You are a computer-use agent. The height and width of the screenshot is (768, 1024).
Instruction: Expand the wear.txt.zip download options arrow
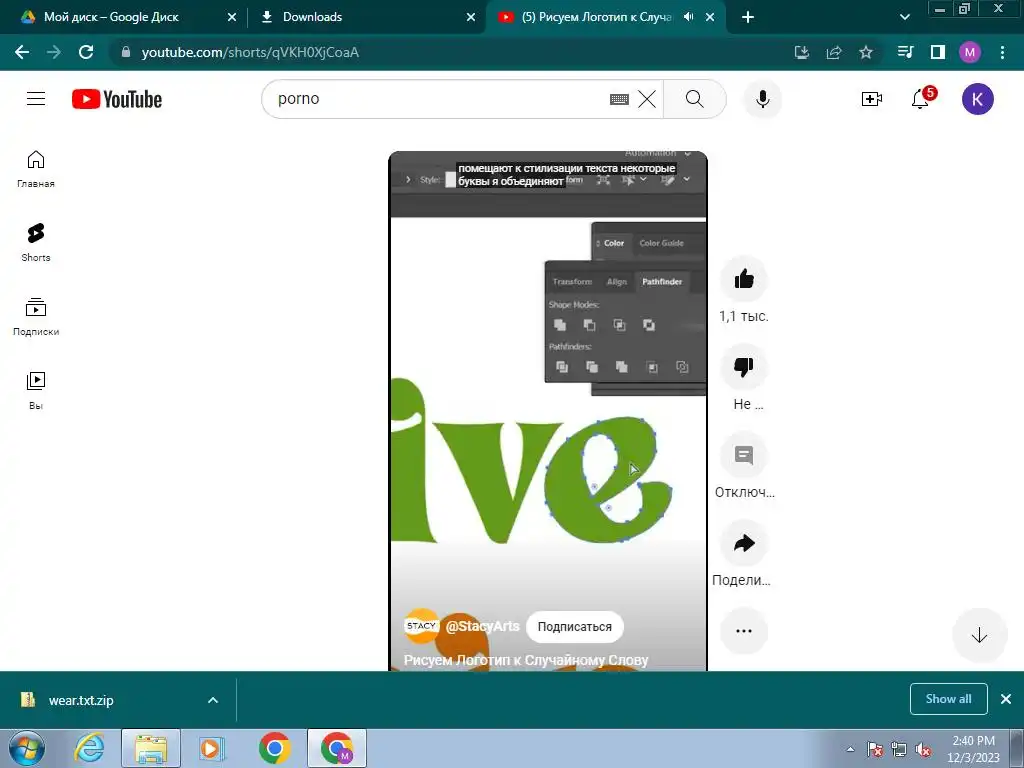[x=213, y=700]
